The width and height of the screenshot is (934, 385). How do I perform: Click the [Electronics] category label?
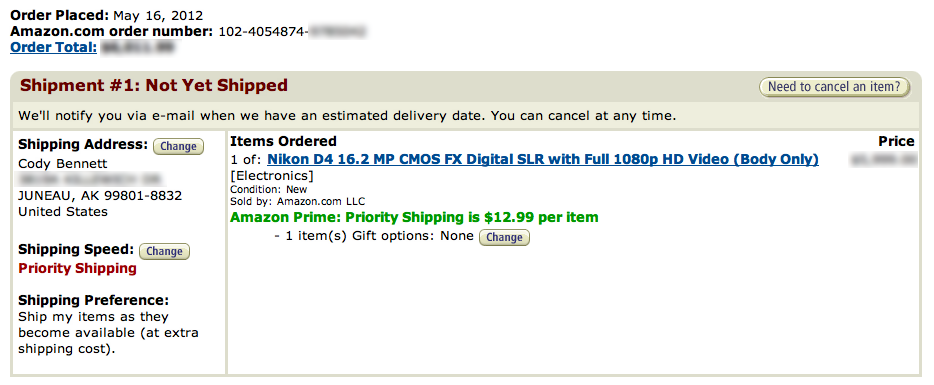pos(272,176)
